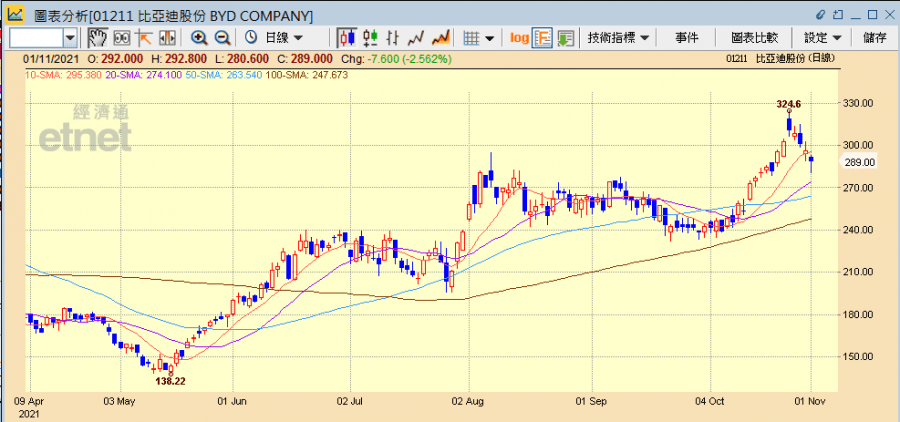Screen dimensions: 900x422
Task: Click the 324.6 peak price marker
Action: (x=789, y=104)
